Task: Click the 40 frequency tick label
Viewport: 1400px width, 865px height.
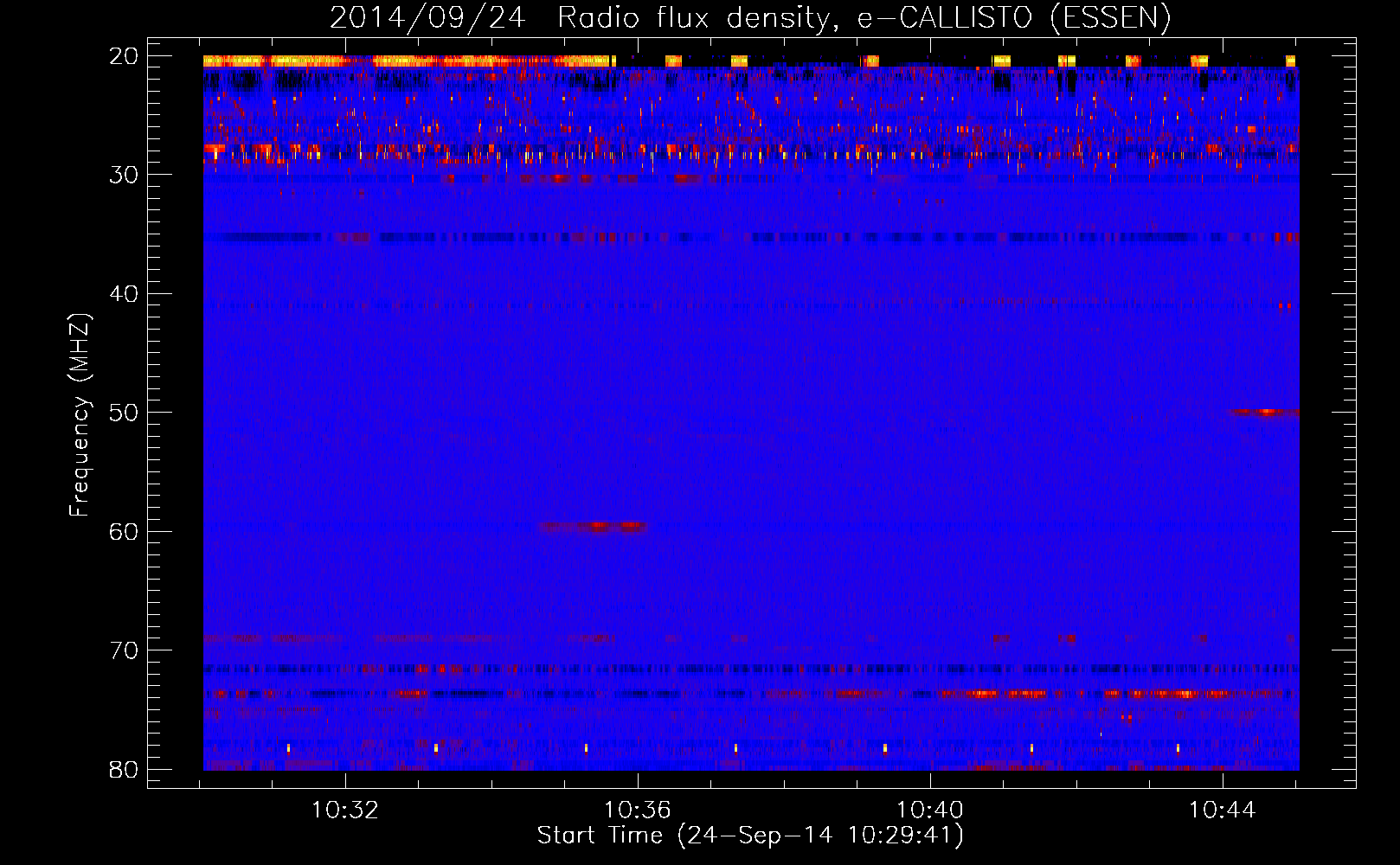Action: 124,294
